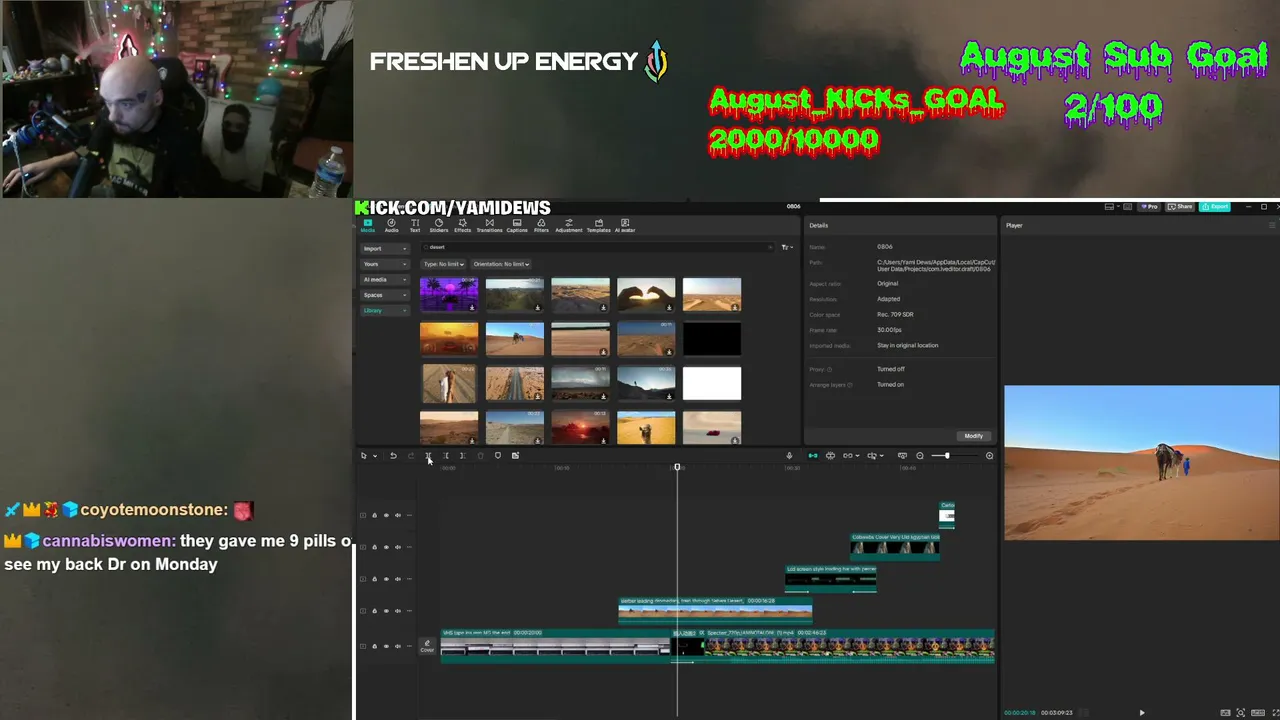Switch to the Text tab
1280x720 pixels.
(x=415, y=226)
